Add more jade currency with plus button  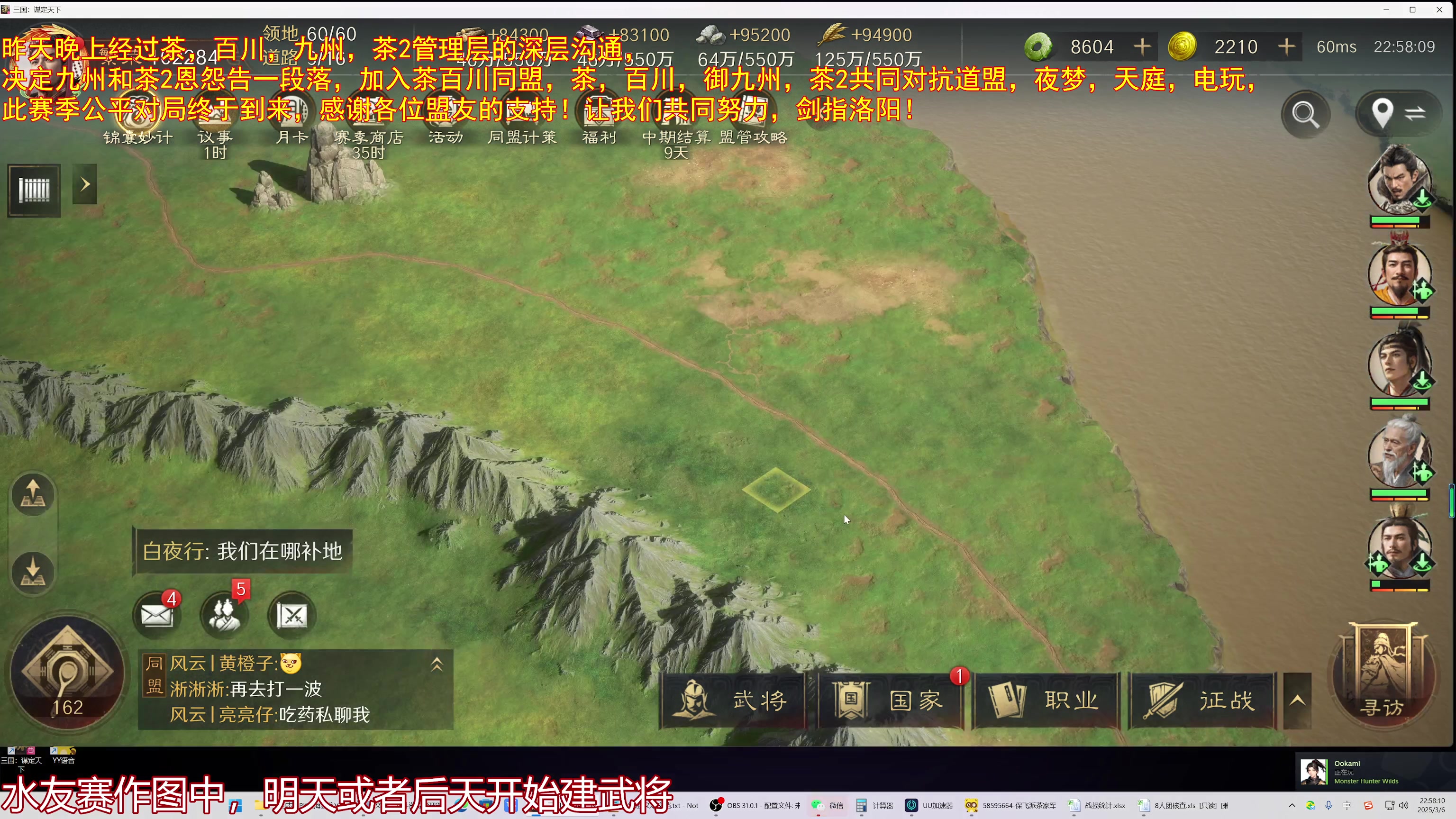pos(1142,46)
